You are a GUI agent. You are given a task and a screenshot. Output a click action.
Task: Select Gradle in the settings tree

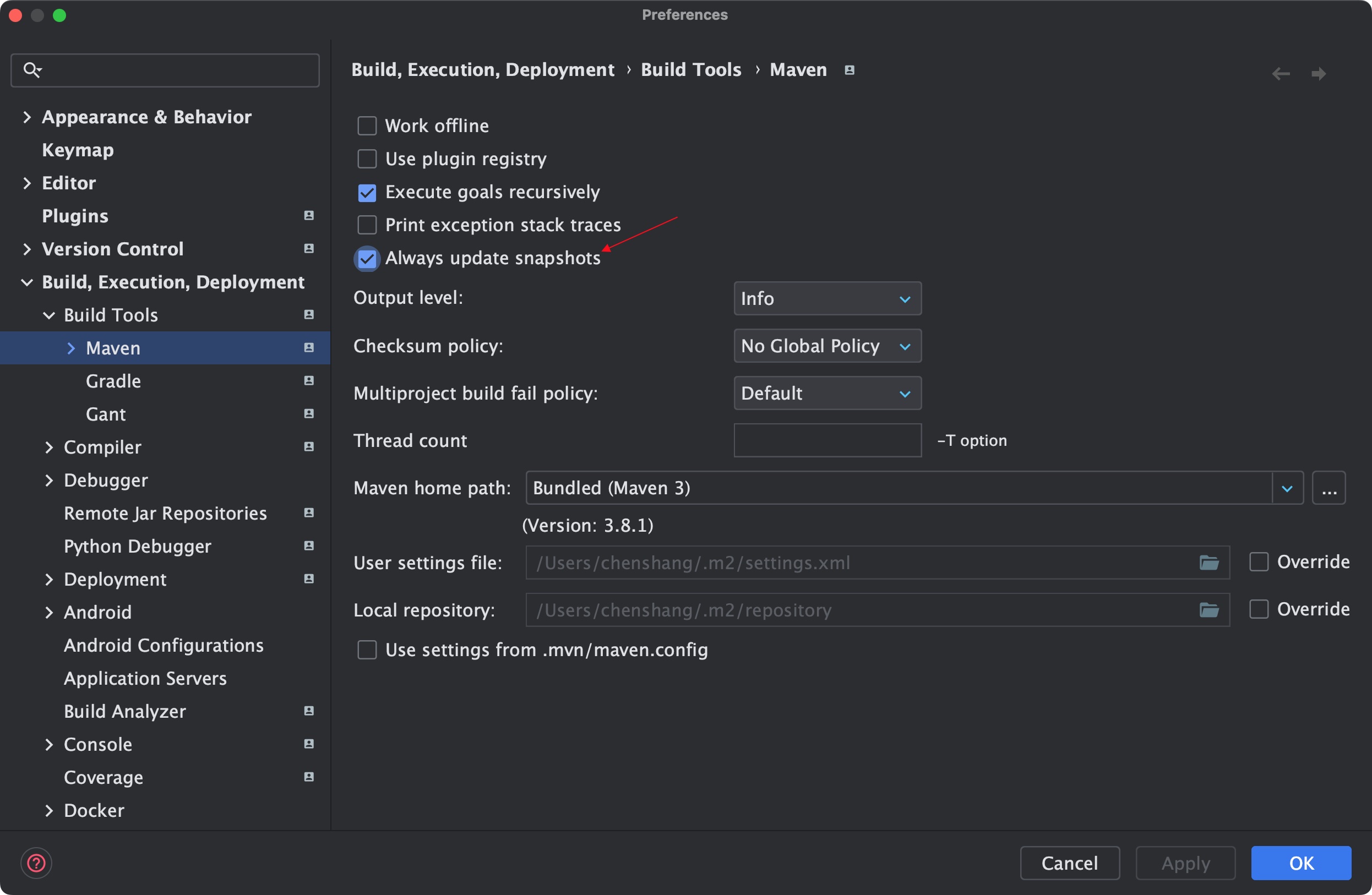click(113, 381)
